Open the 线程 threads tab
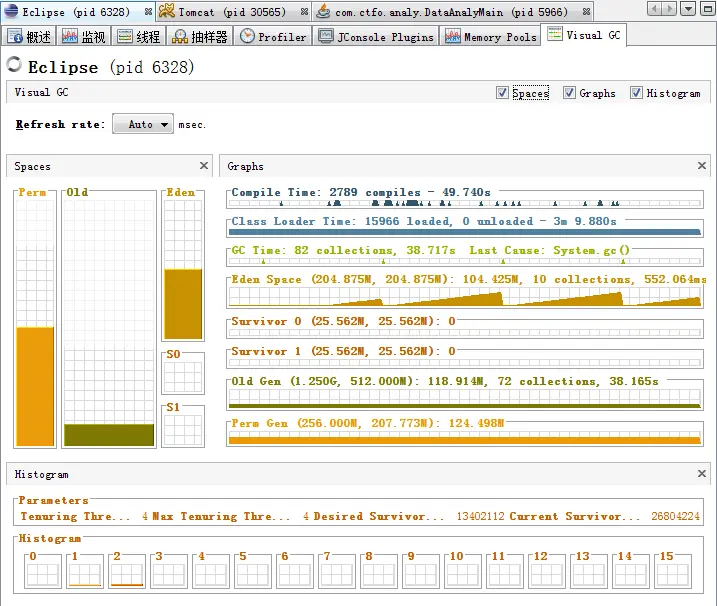The image size is (717, 606). point(139,36)
